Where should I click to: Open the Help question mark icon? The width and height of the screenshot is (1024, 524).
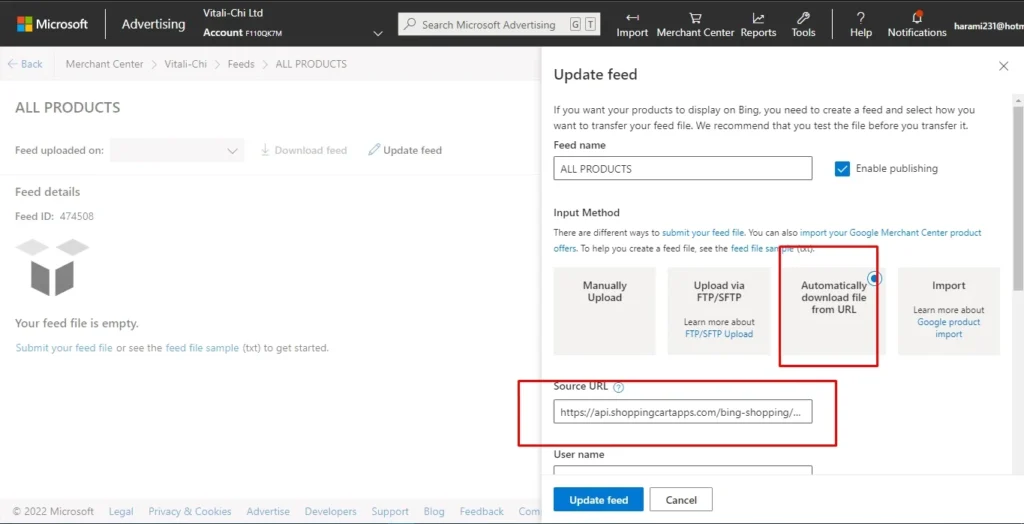pos(861,18)
